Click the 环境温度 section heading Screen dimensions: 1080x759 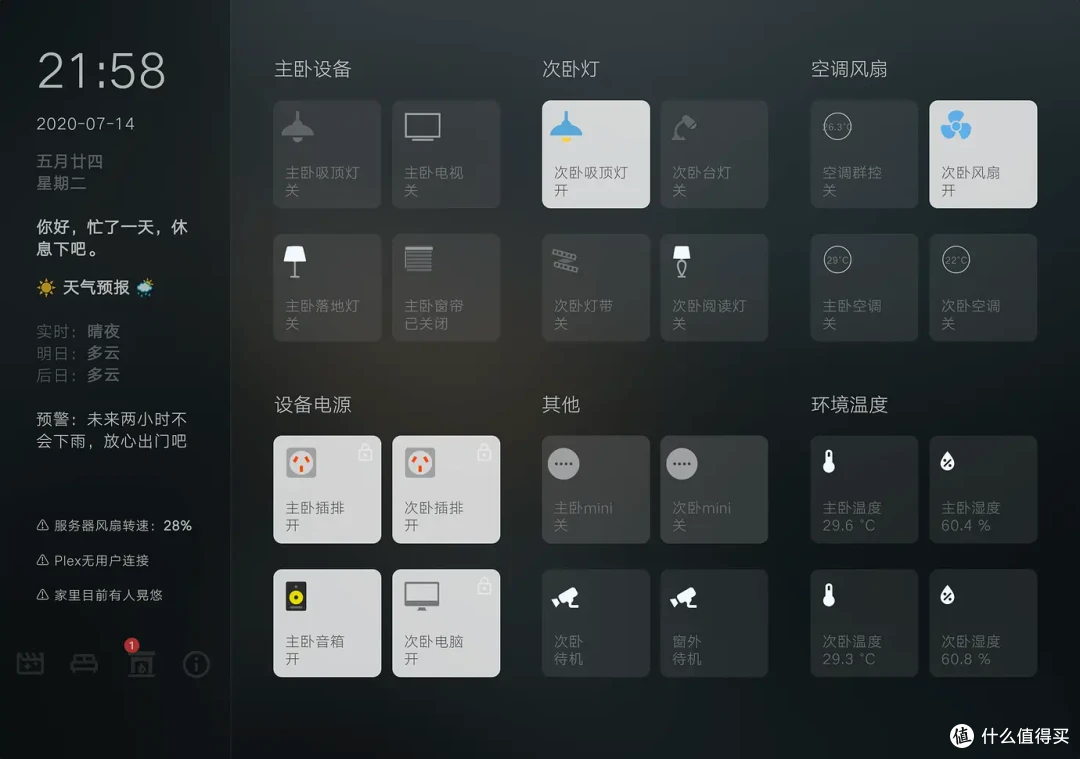tap(849, 404)
